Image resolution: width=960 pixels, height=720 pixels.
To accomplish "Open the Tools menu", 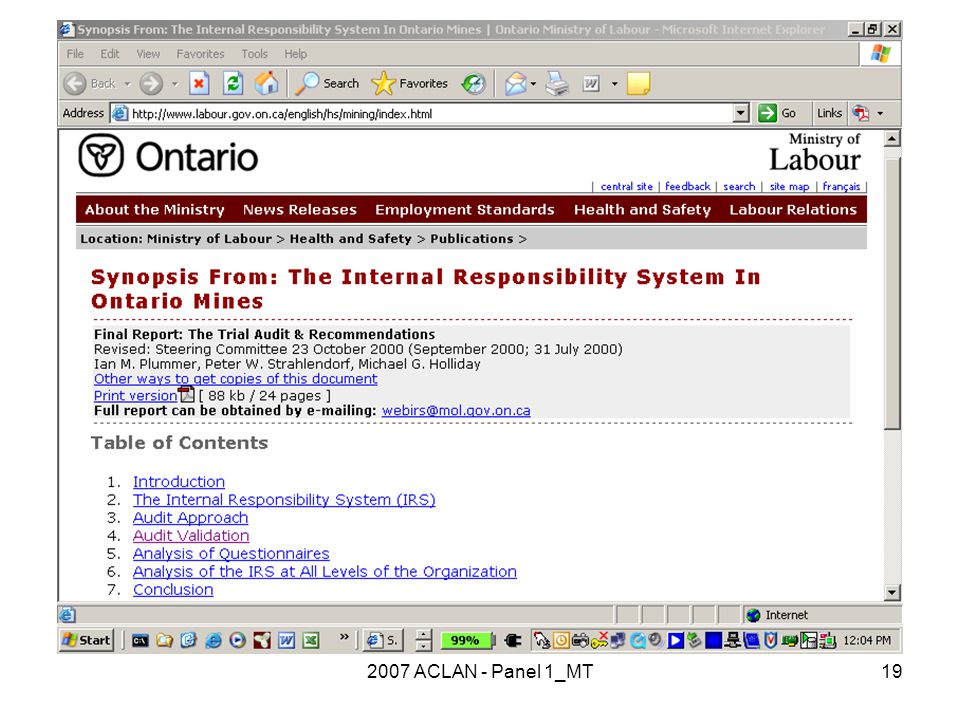I will (x=255, y=54).
